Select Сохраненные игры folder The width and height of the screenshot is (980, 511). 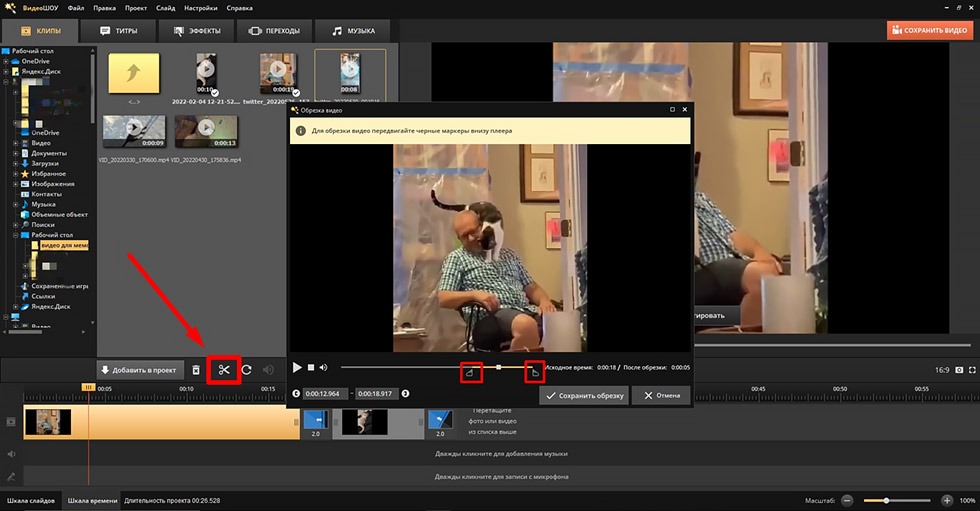[x=59, y=286]
